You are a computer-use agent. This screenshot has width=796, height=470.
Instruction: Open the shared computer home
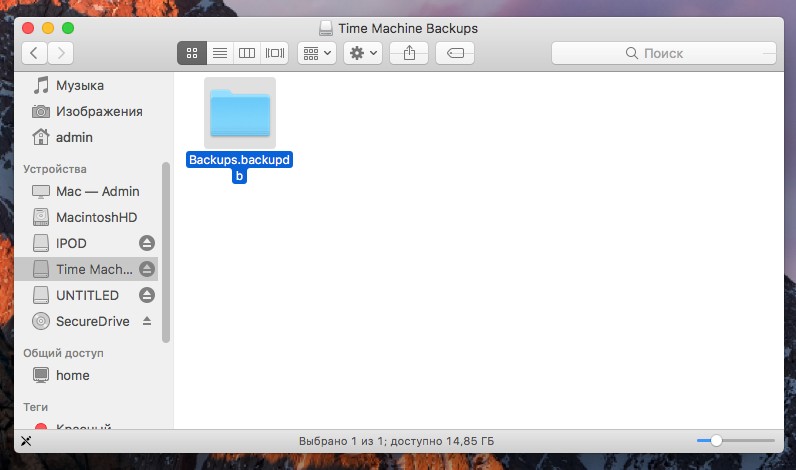tap(86, 375)
